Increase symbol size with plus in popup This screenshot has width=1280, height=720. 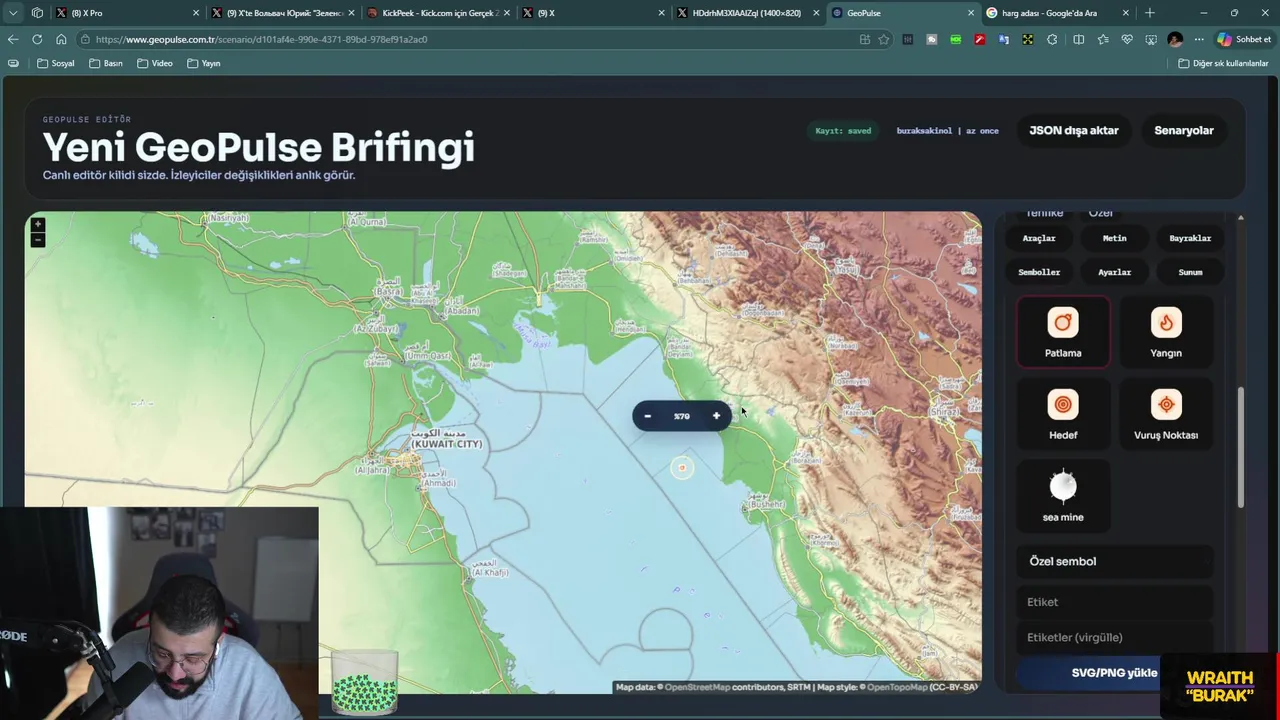tap(716, 416)
